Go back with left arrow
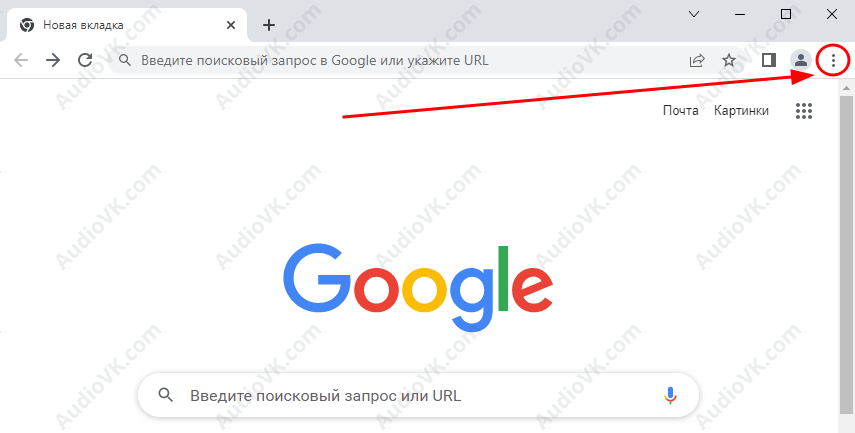The width and height of the screenshot is (855, 433). tap(21, 60)
